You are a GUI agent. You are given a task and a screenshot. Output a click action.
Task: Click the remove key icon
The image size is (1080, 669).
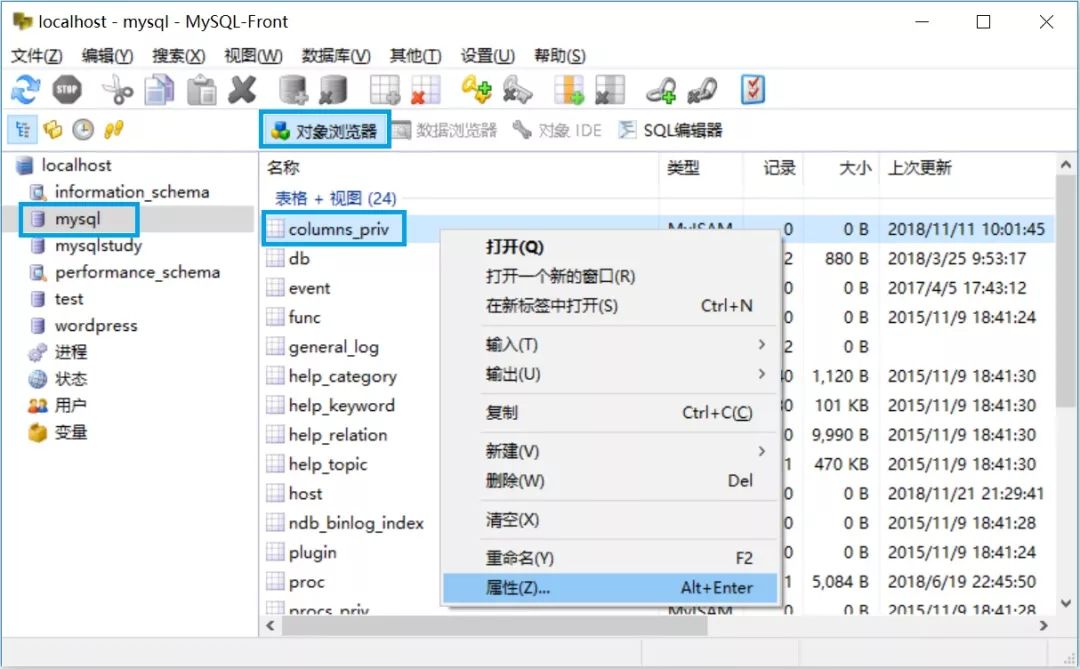pyautogui.click(x=517, y=90)
